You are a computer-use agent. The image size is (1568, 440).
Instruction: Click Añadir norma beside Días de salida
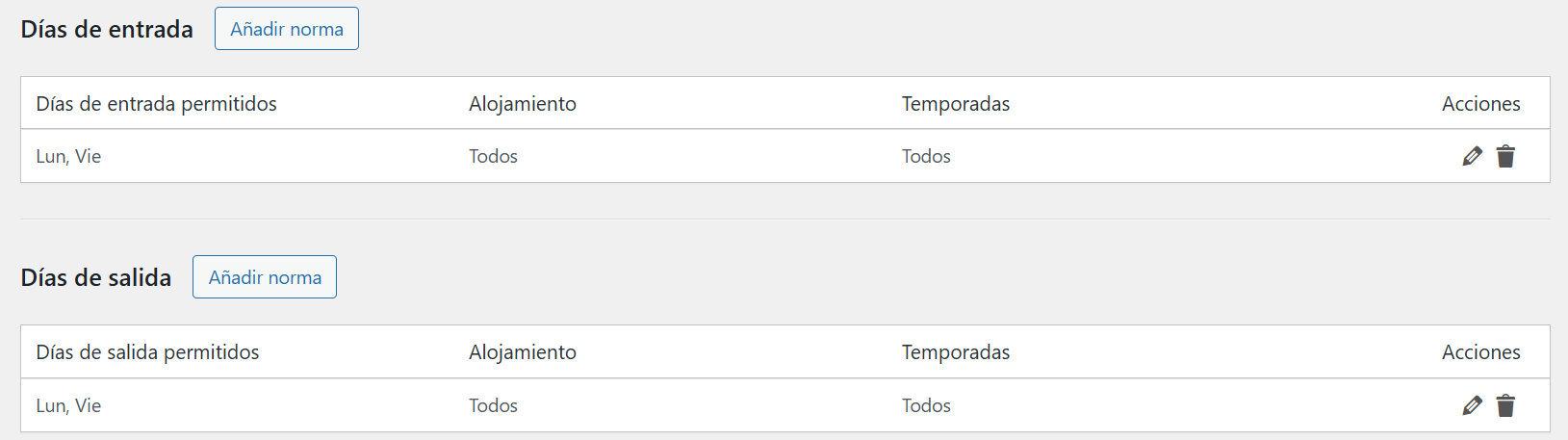(265, 277)
